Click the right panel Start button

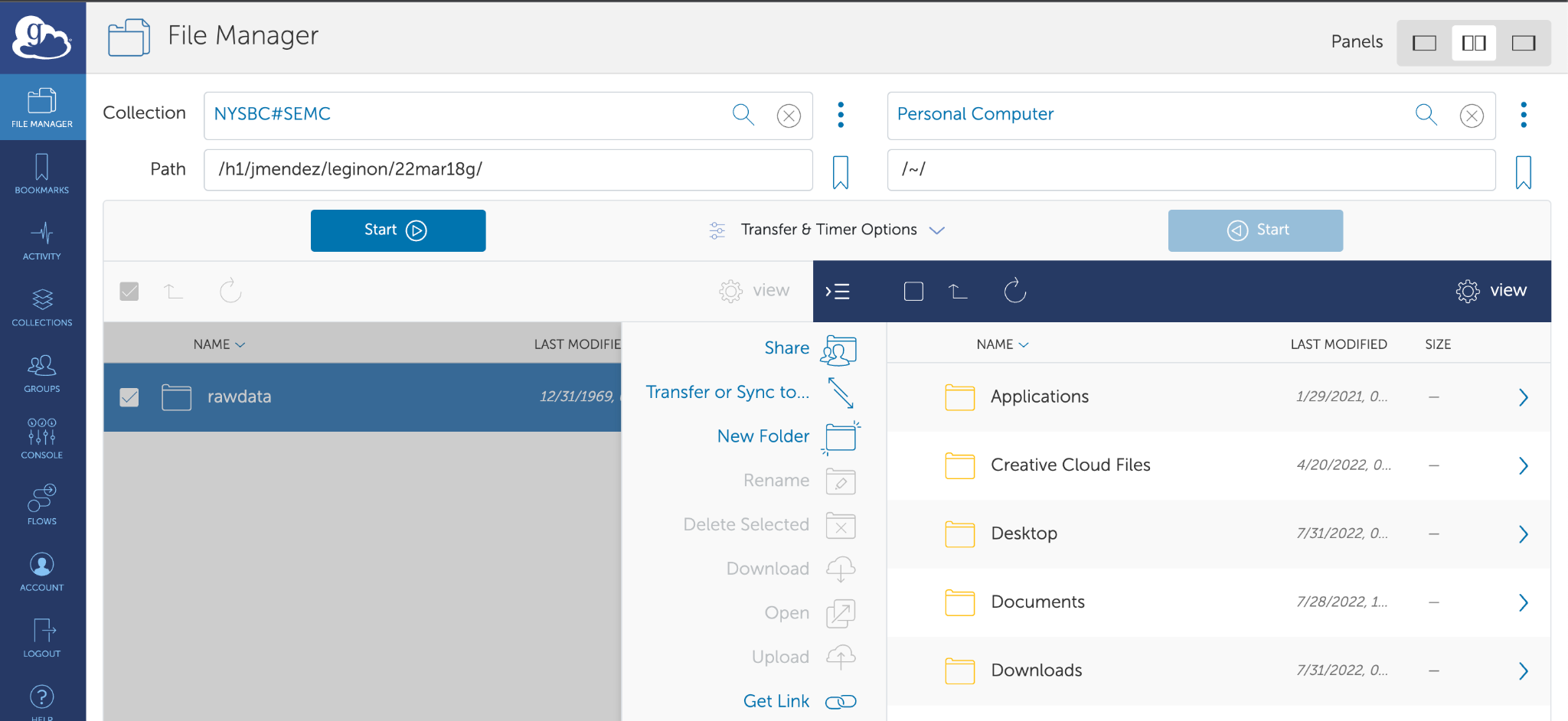coord(1256,230)
